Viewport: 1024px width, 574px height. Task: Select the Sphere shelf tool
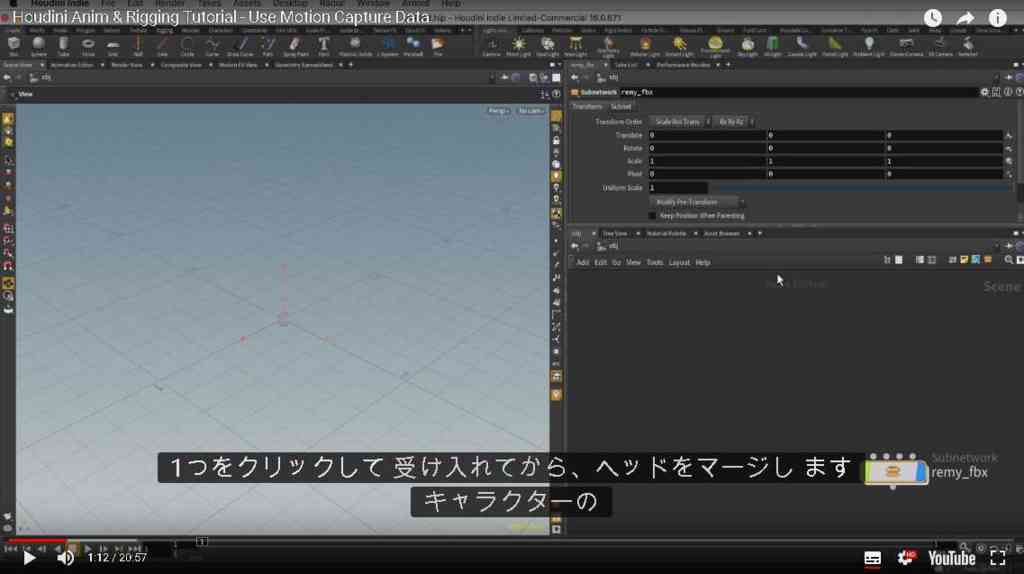39,46
